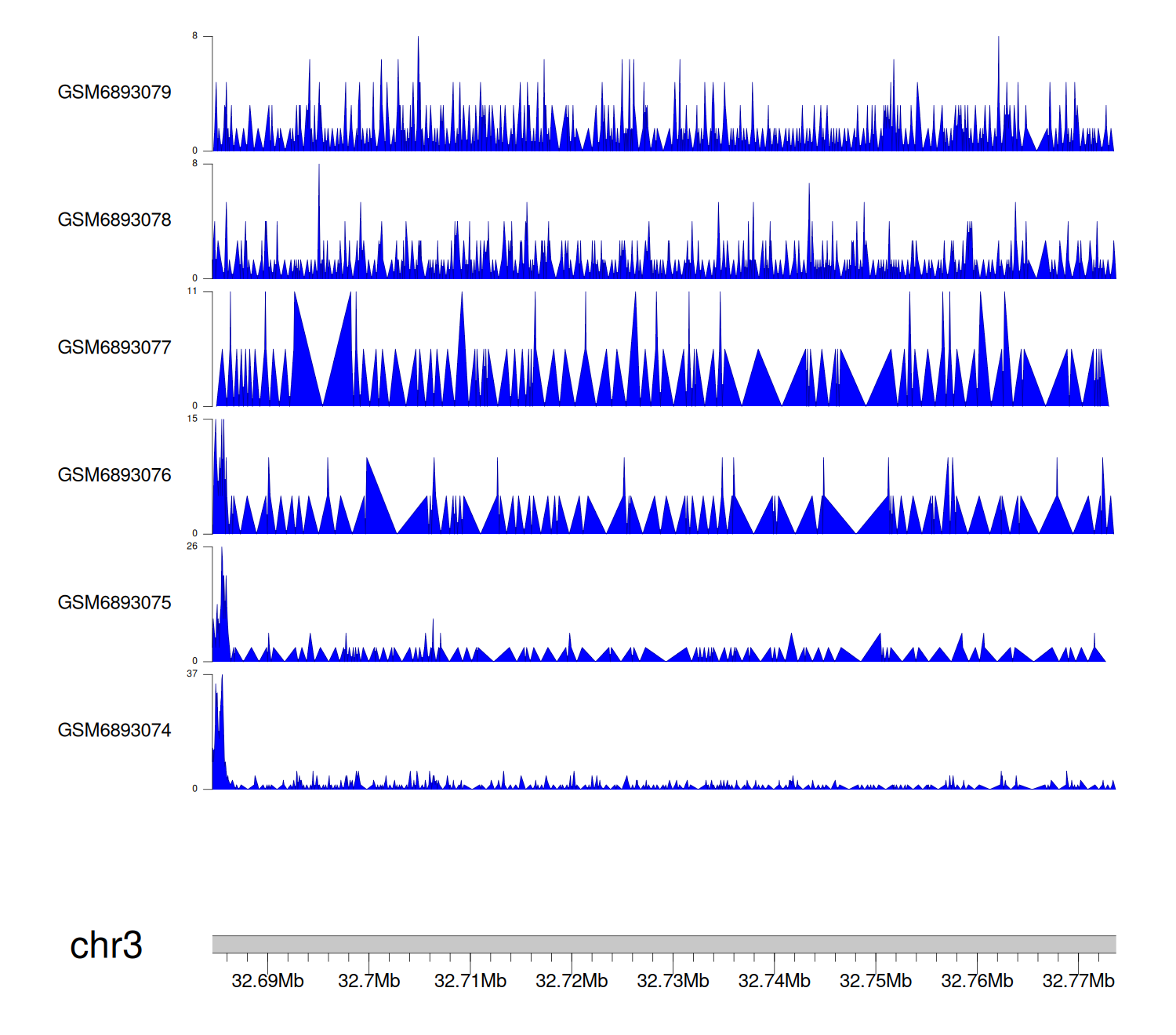
Task: Click the 32.72Mb position on the axis
Action: pyautogui.click(x=572, y=982)
